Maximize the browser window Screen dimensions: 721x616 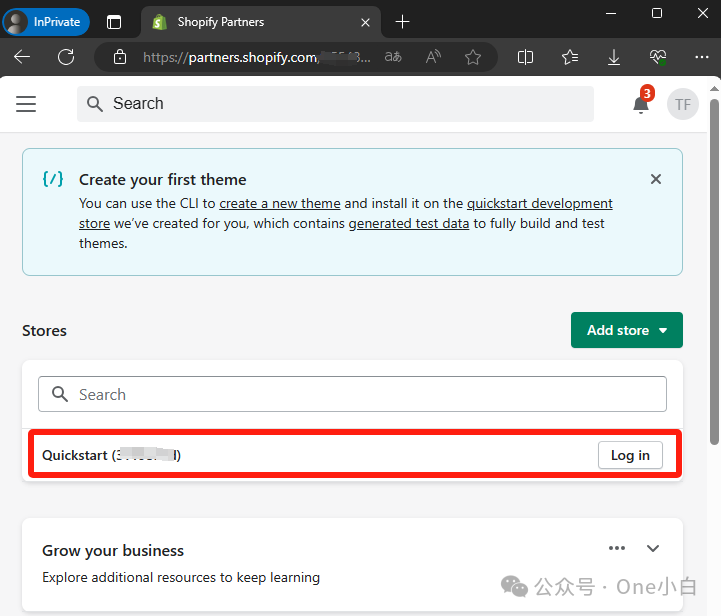(x=657, y=13)
